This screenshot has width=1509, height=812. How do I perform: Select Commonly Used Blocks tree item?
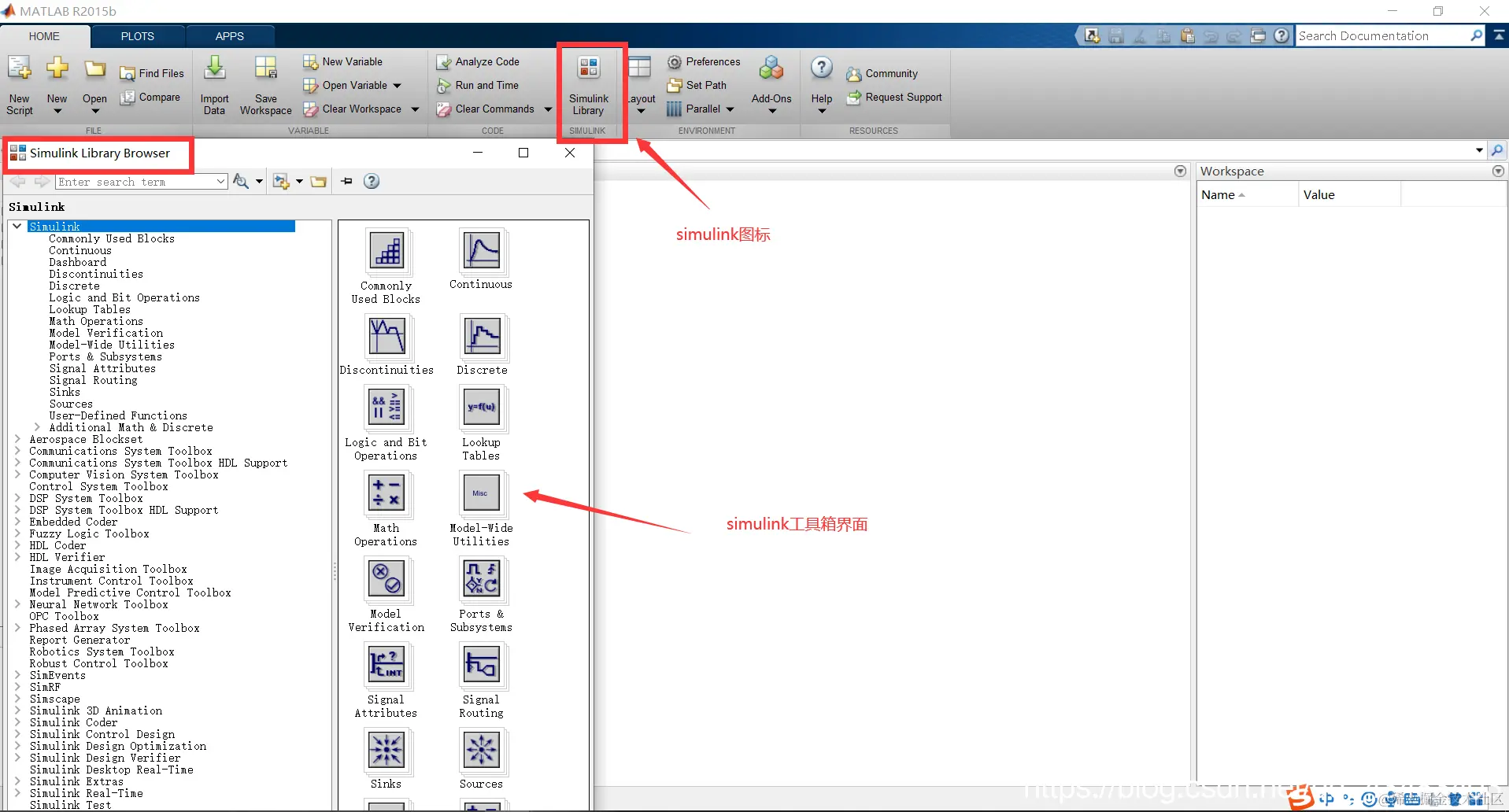[112, 238]
